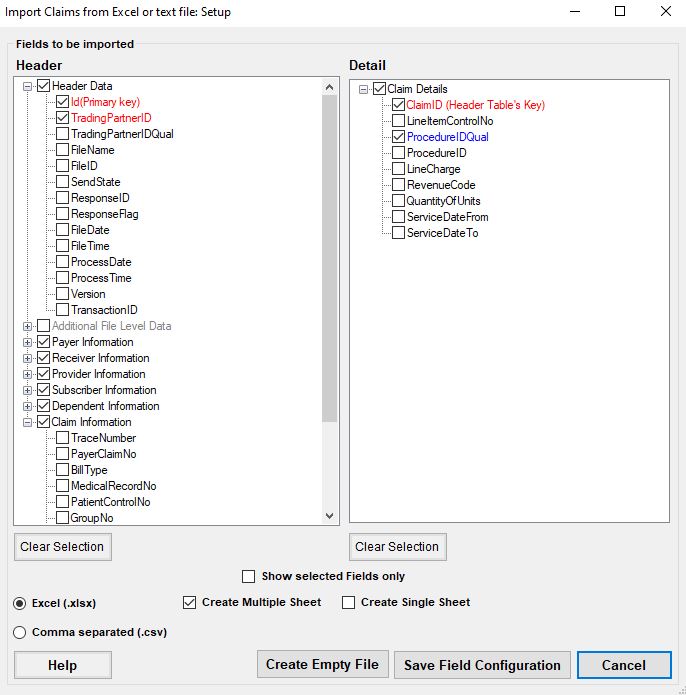Check Create Single Sheet option
The height and width of the screenshot is (695, 686).
click(348, 603)
